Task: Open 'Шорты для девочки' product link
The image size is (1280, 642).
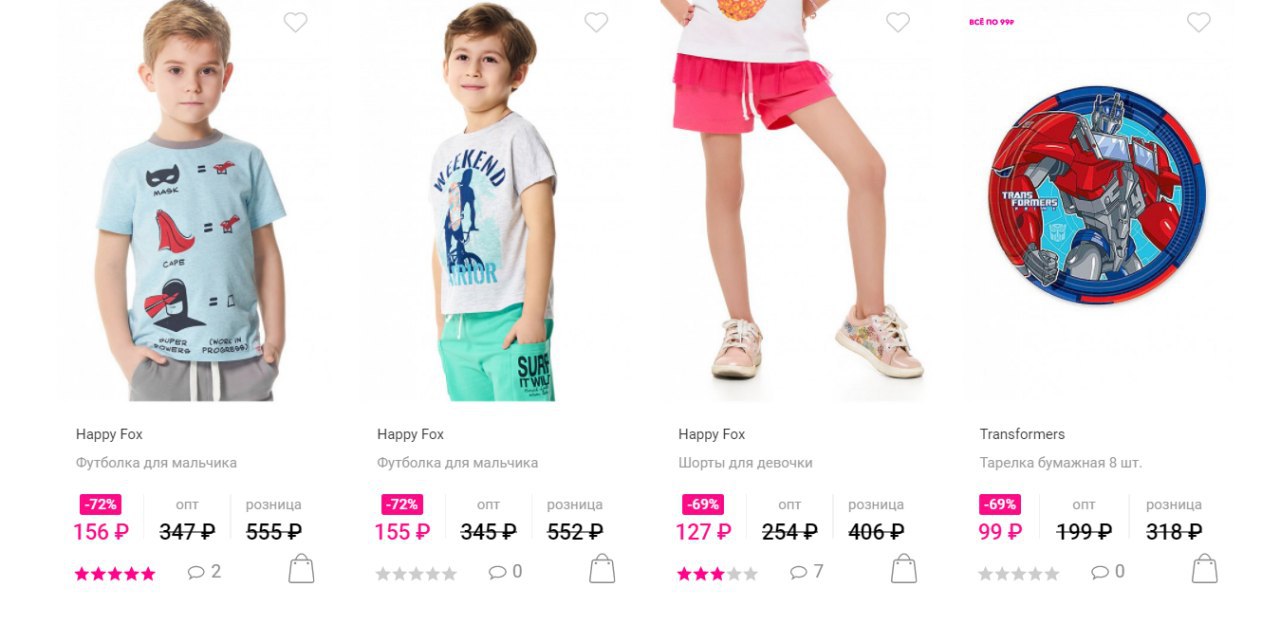Action: tap(745, 463)
